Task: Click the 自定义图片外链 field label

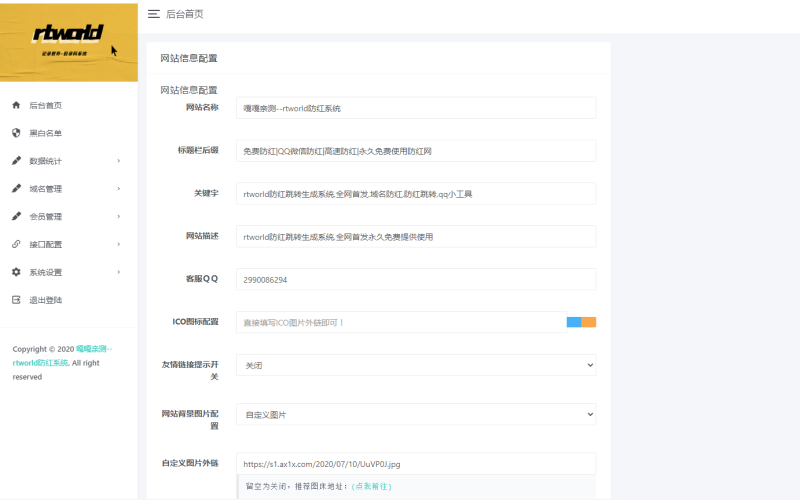Action: point(190,463)
